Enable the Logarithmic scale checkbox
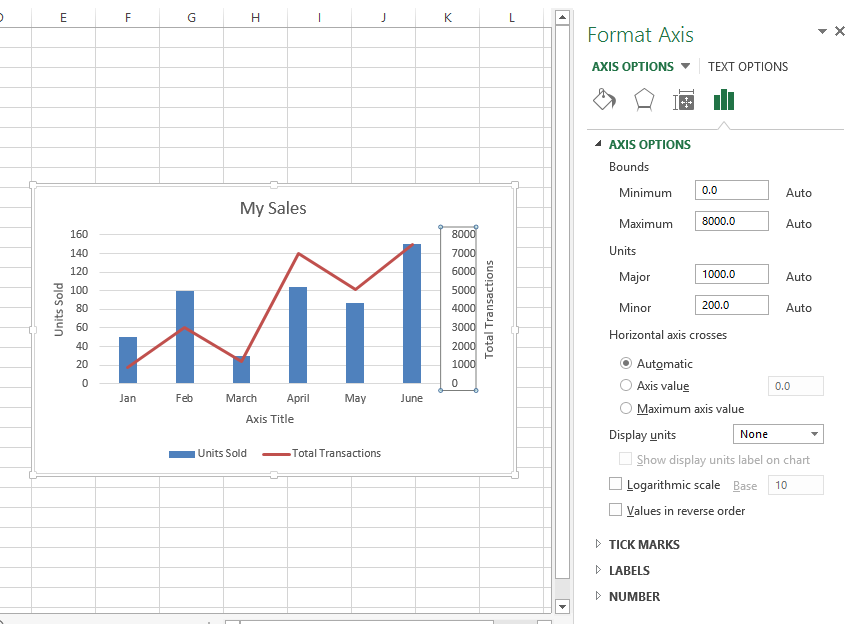The image size is (858, 624). tap(615, 484)
